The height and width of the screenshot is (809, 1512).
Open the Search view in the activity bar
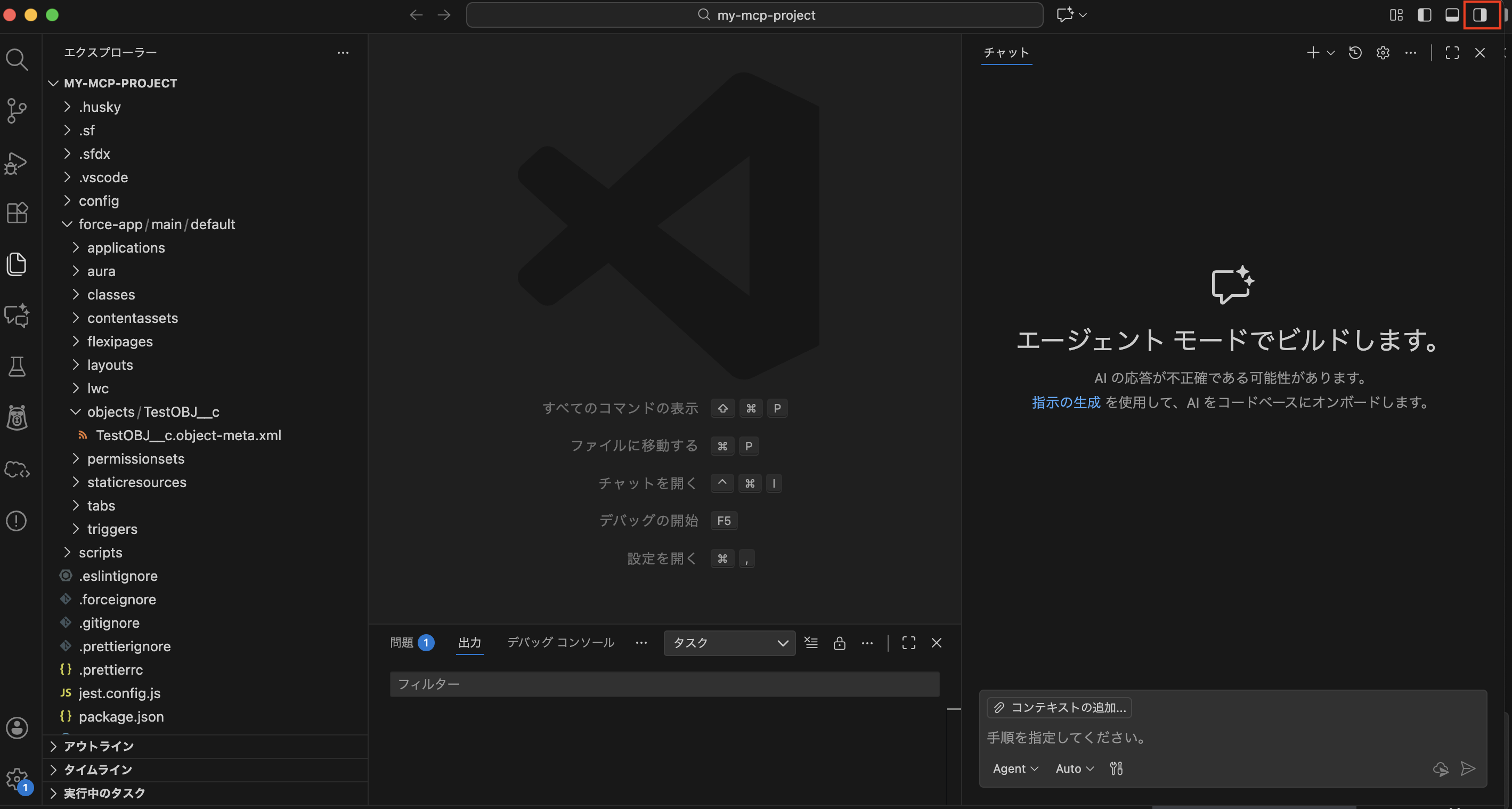coord(17,59)
